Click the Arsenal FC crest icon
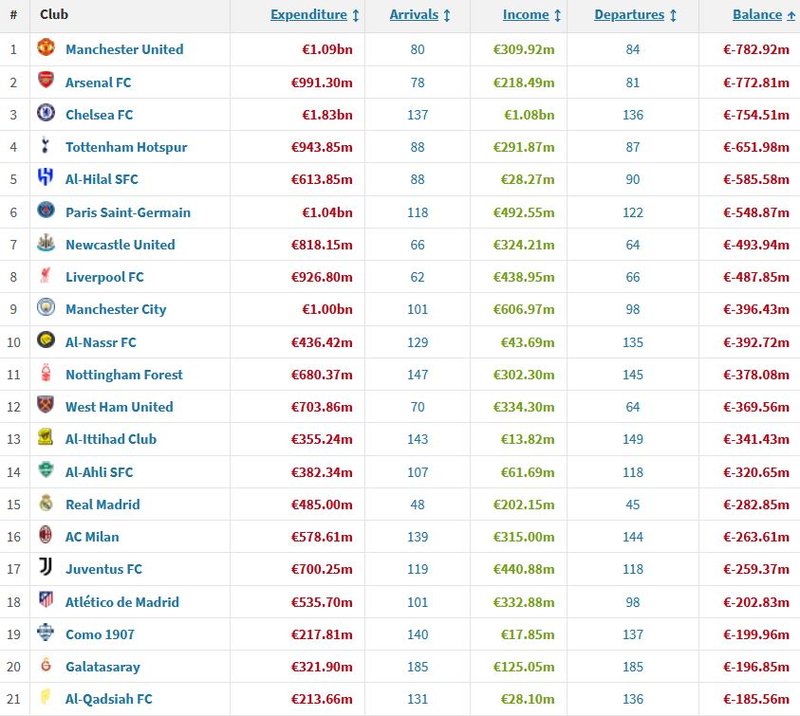Image resolution: width=800 pixels, height=716 pixels. (46, 80)
